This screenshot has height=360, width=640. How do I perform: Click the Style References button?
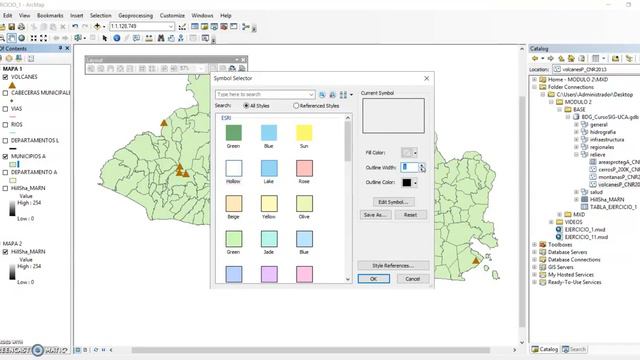coord(393,266)
